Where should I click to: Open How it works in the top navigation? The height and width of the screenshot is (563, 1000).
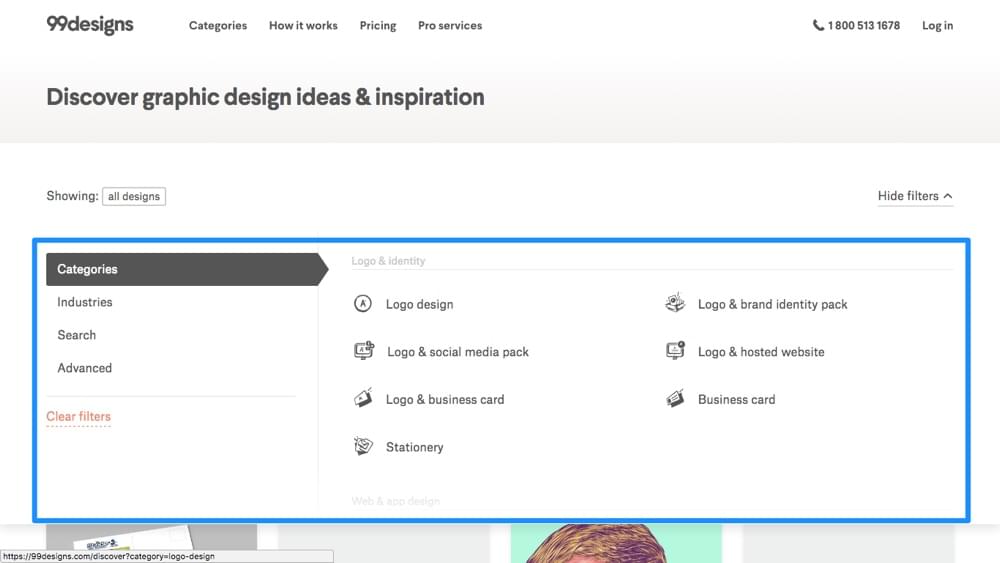click(x=303, y=26)
